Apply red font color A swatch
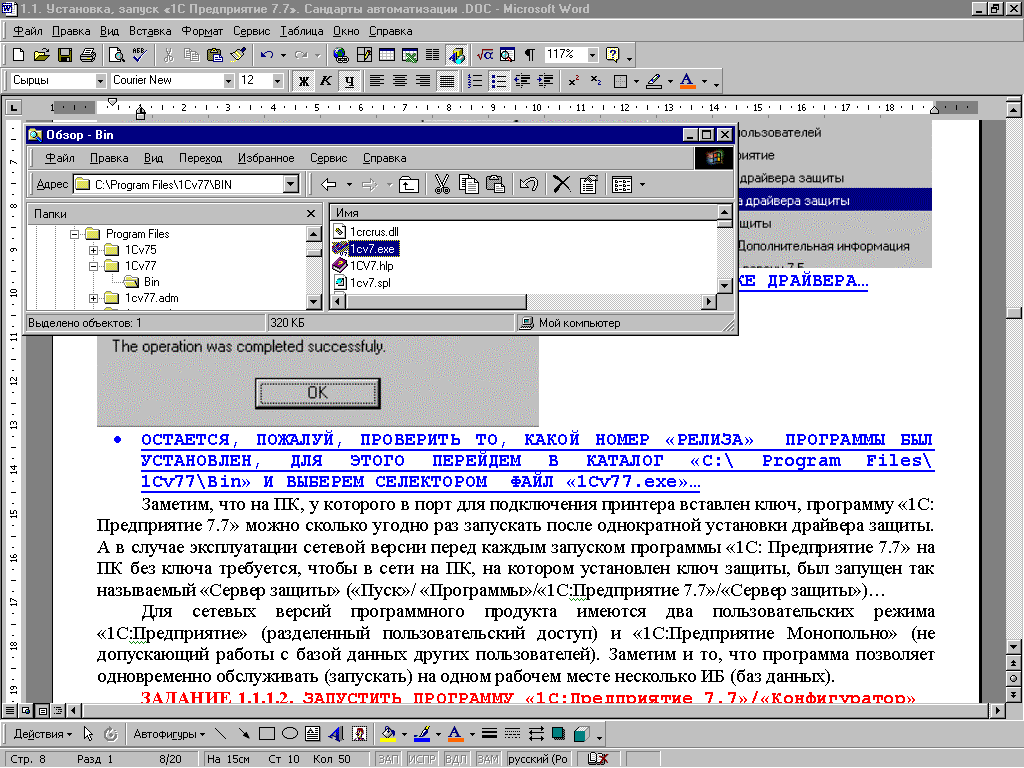This screenshot has height=768, width=1024. (687, 81)
